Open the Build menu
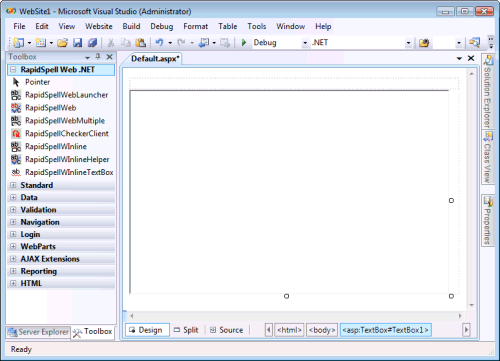 [x=131, y=26]
